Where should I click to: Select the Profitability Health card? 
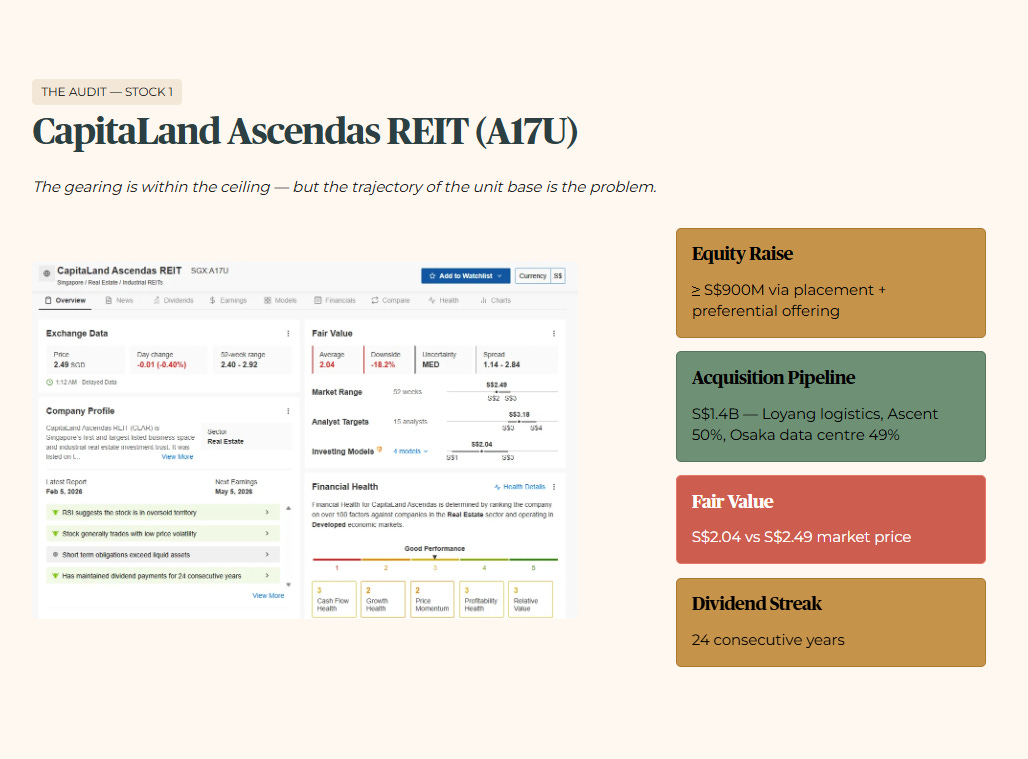(x=481, y=599)
